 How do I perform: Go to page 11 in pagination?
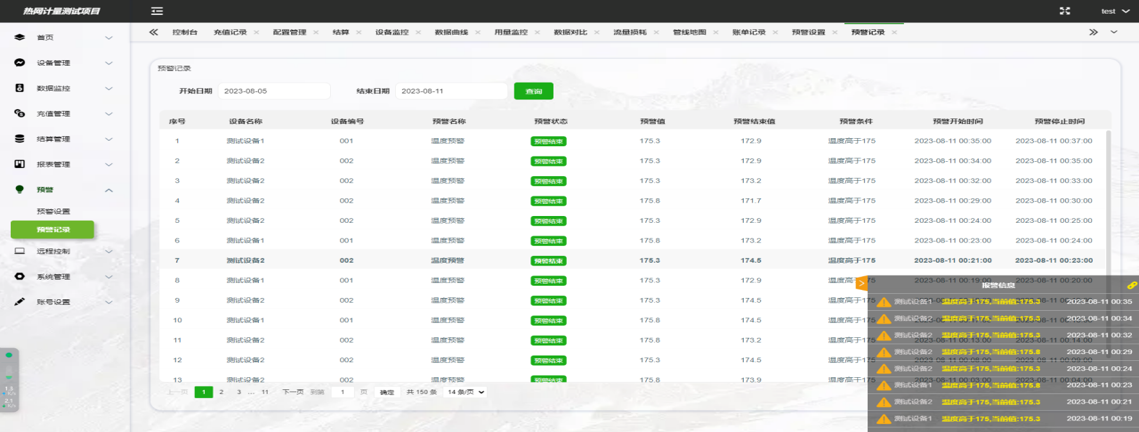(x=265, y=392)
